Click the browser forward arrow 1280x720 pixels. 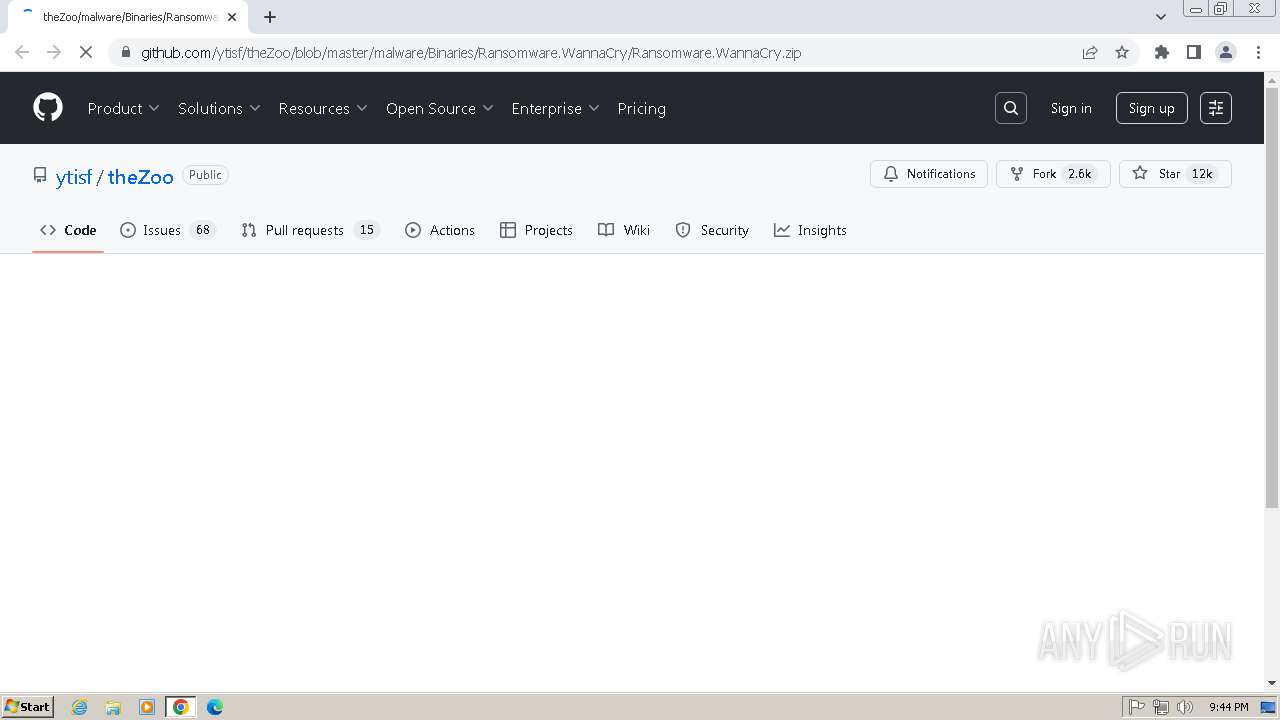54,52
